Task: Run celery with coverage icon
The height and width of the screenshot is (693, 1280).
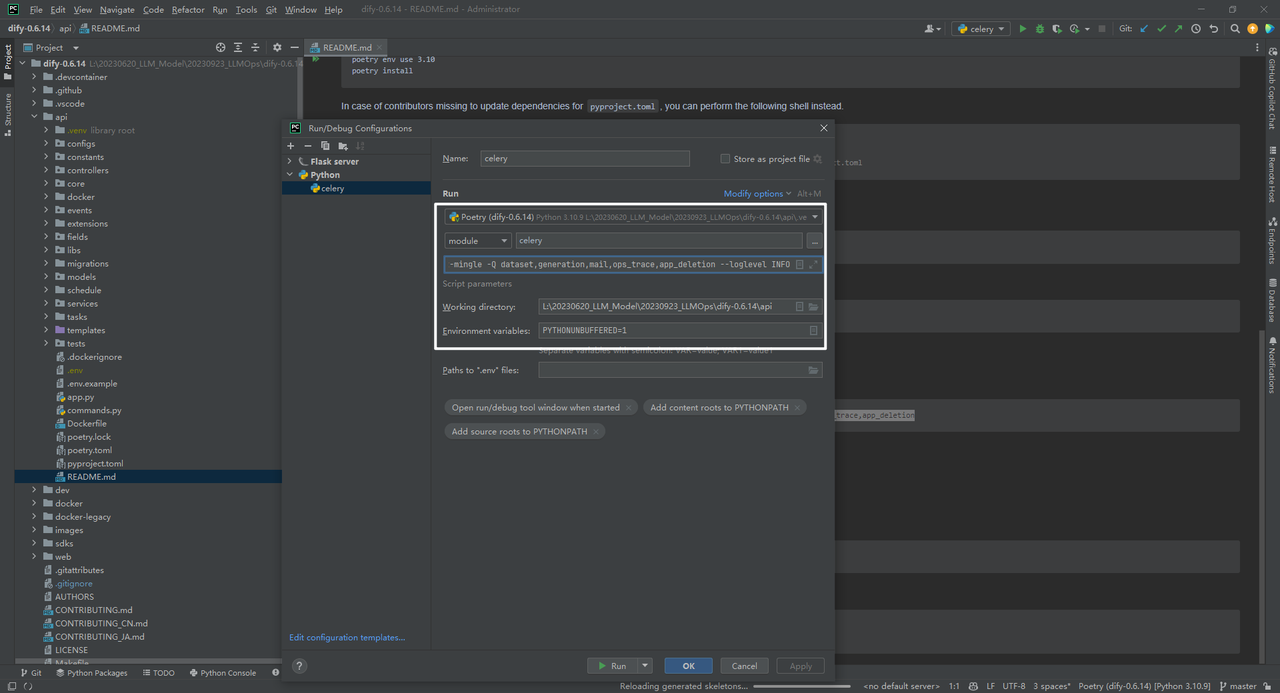Action: 1056,28
